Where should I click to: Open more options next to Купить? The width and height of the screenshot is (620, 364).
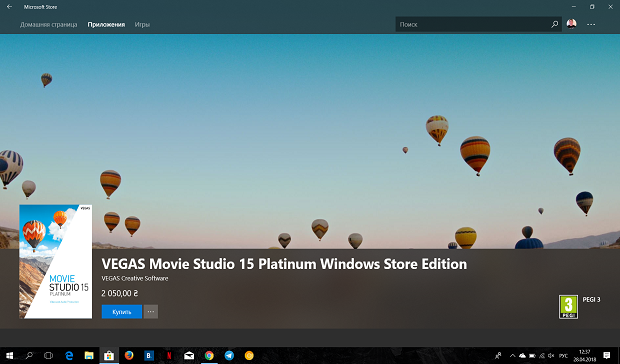coord(151,312)
